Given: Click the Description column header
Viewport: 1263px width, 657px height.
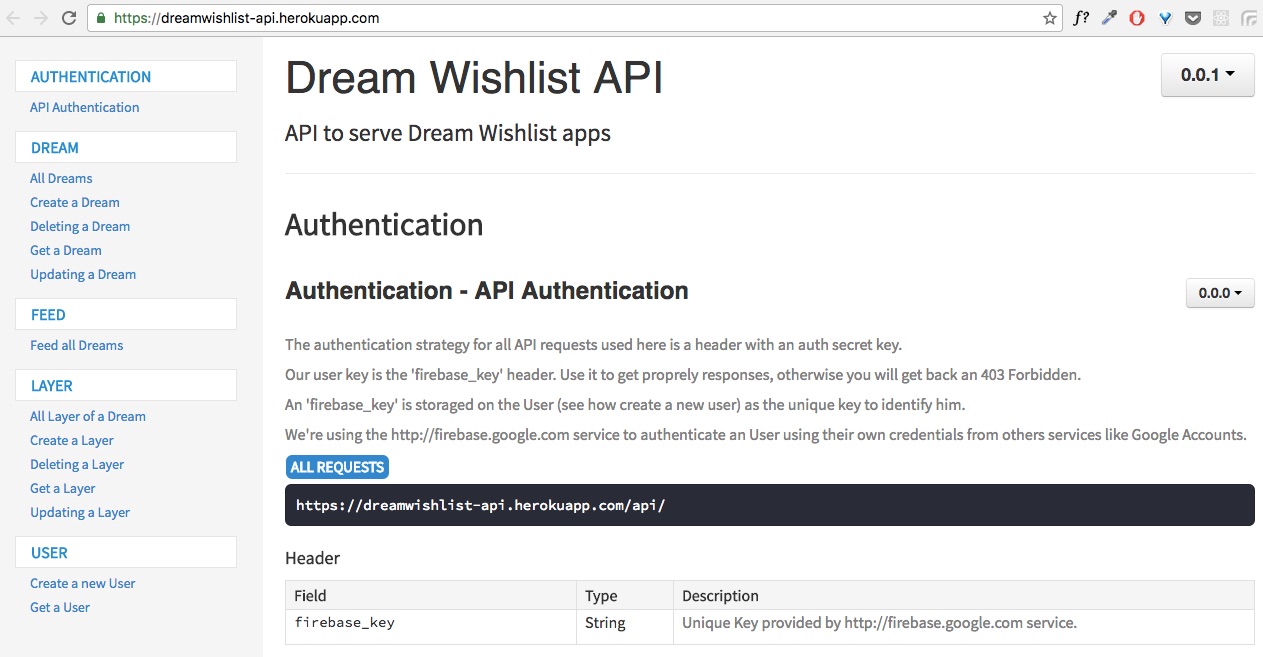Looking at the screenshot, I should coord(964,596).
